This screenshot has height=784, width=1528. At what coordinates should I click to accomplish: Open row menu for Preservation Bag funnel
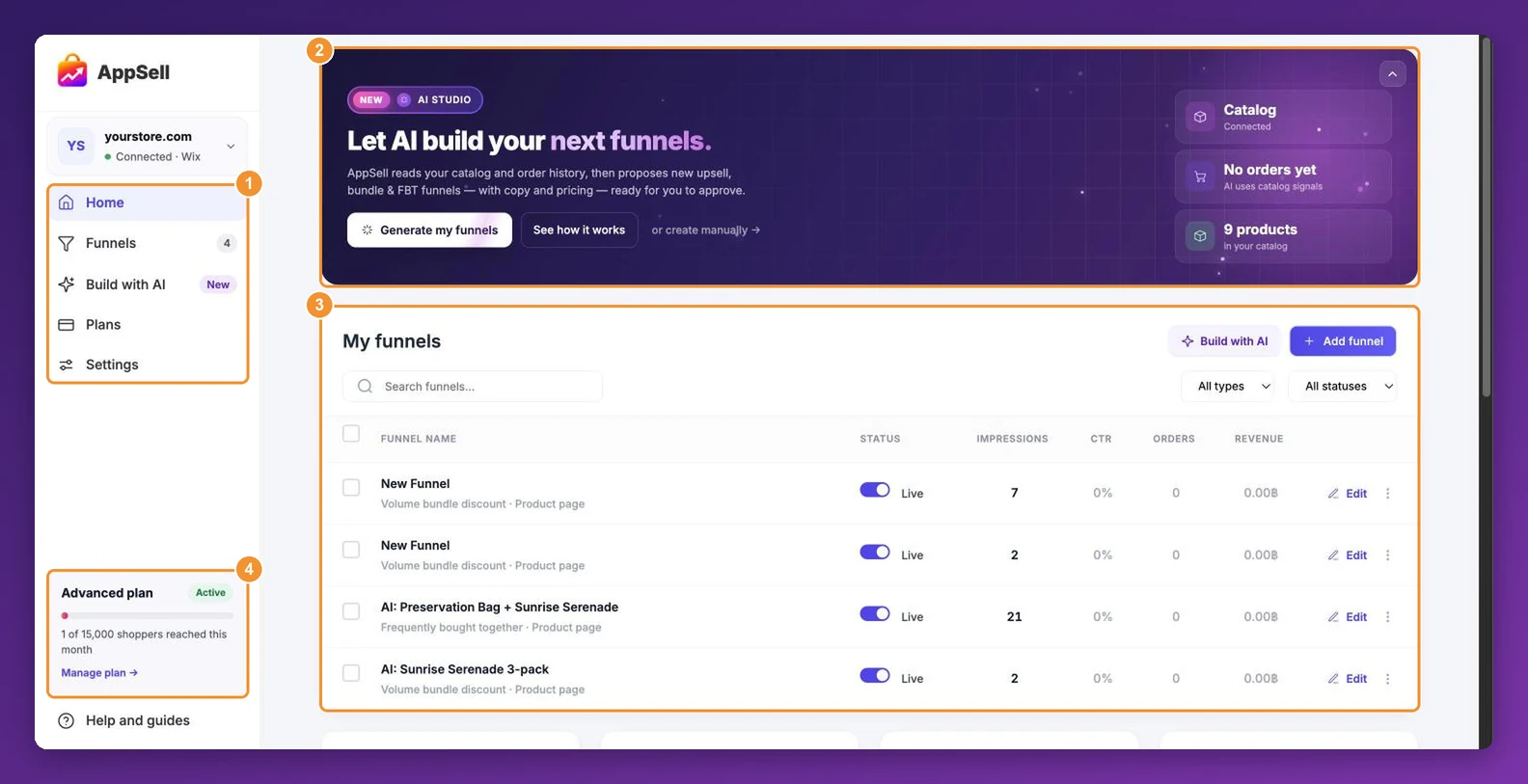tap(1388, 617)
